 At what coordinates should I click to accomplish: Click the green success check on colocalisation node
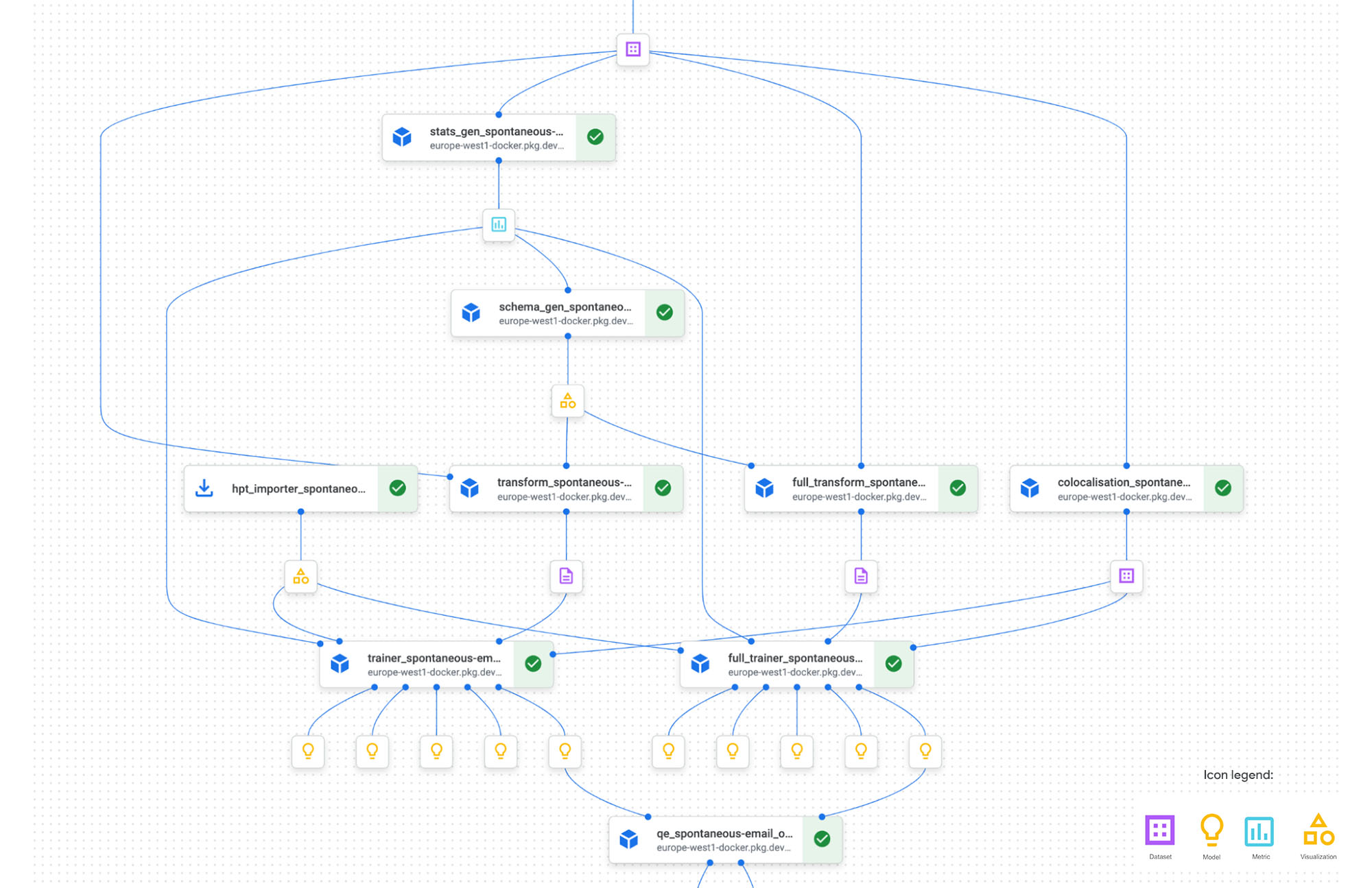1222,488
